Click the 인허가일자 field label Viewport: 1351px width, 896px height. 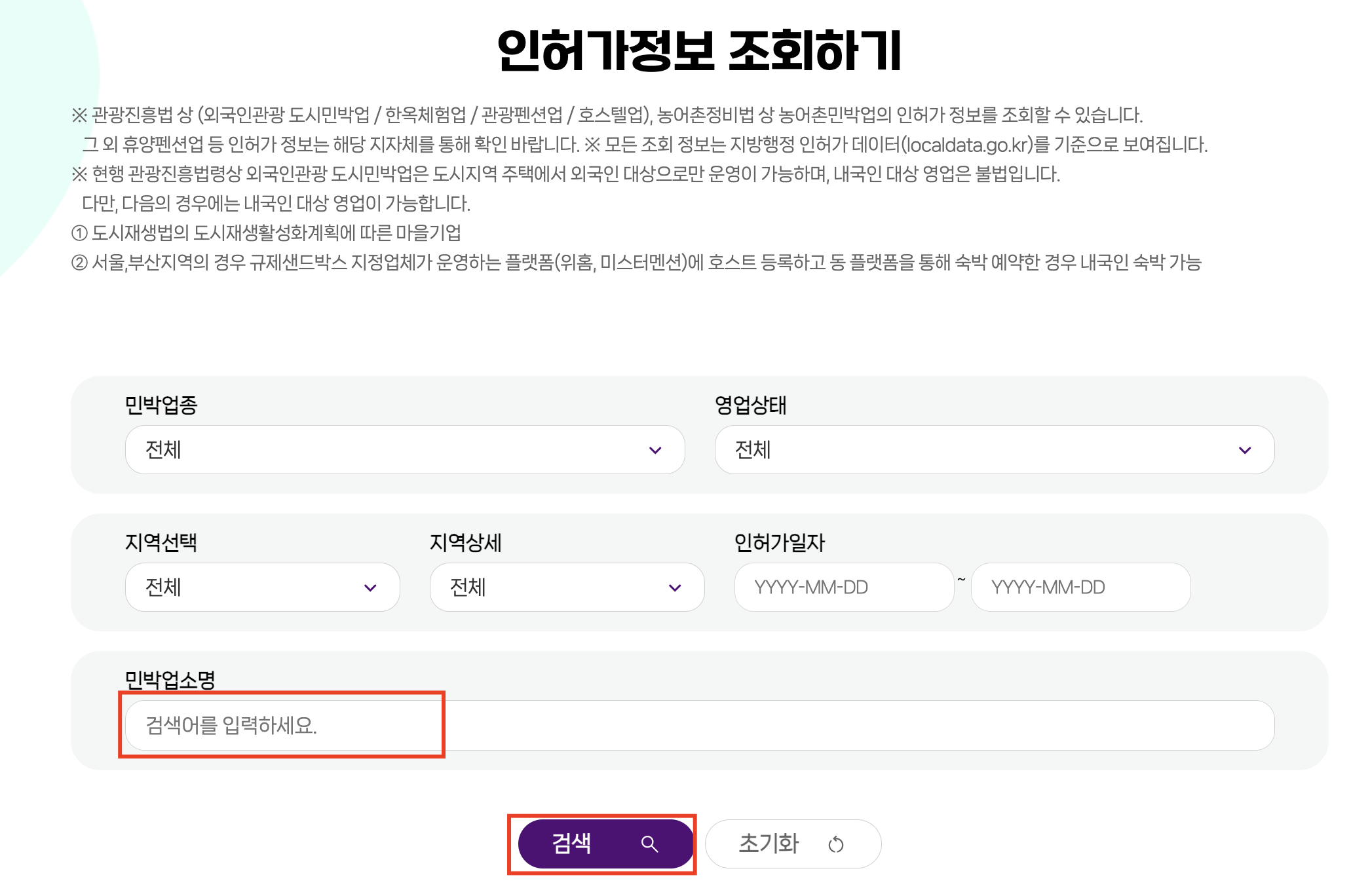[779, 542]
